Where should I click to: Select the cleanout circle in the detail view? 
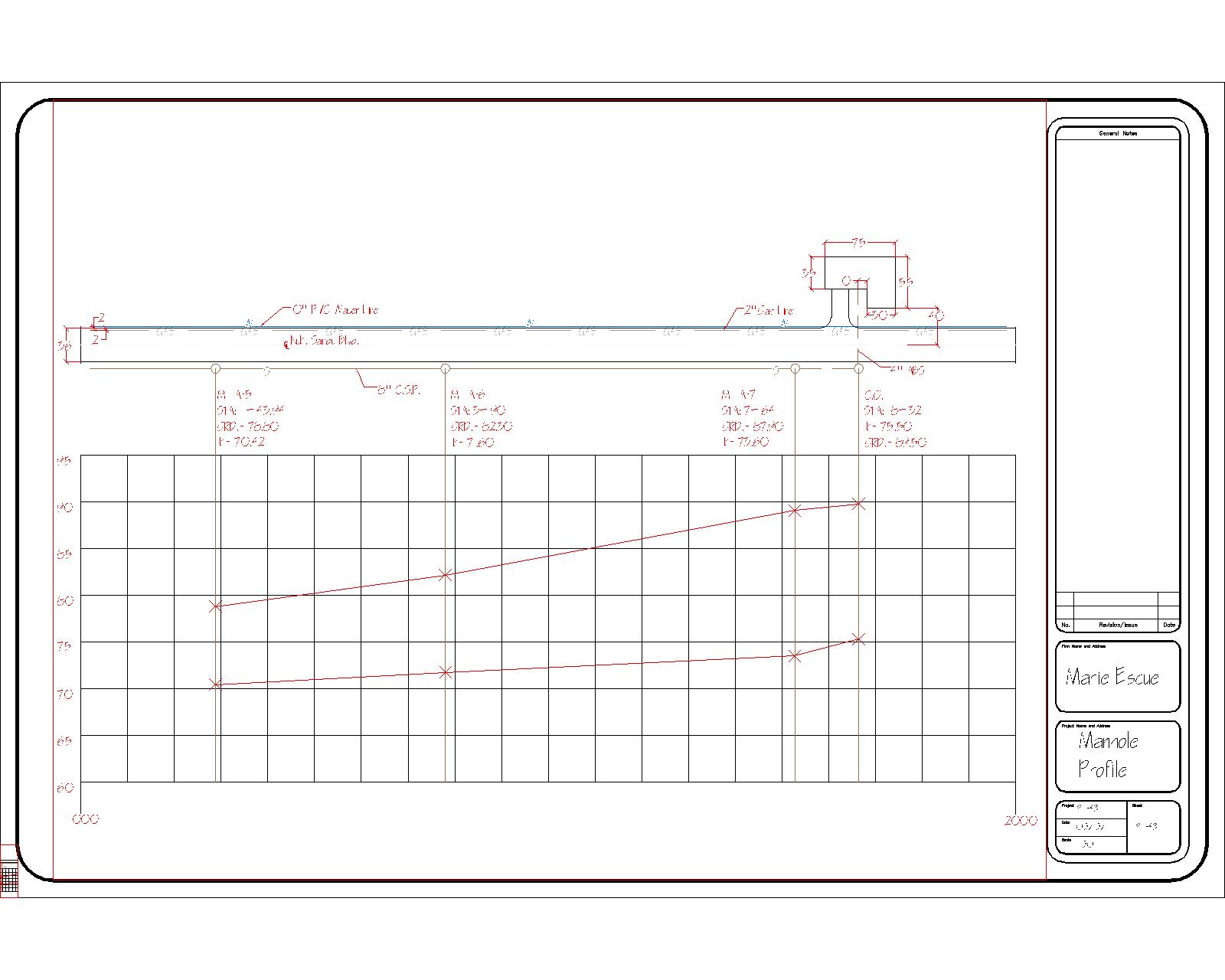point(846,279)
